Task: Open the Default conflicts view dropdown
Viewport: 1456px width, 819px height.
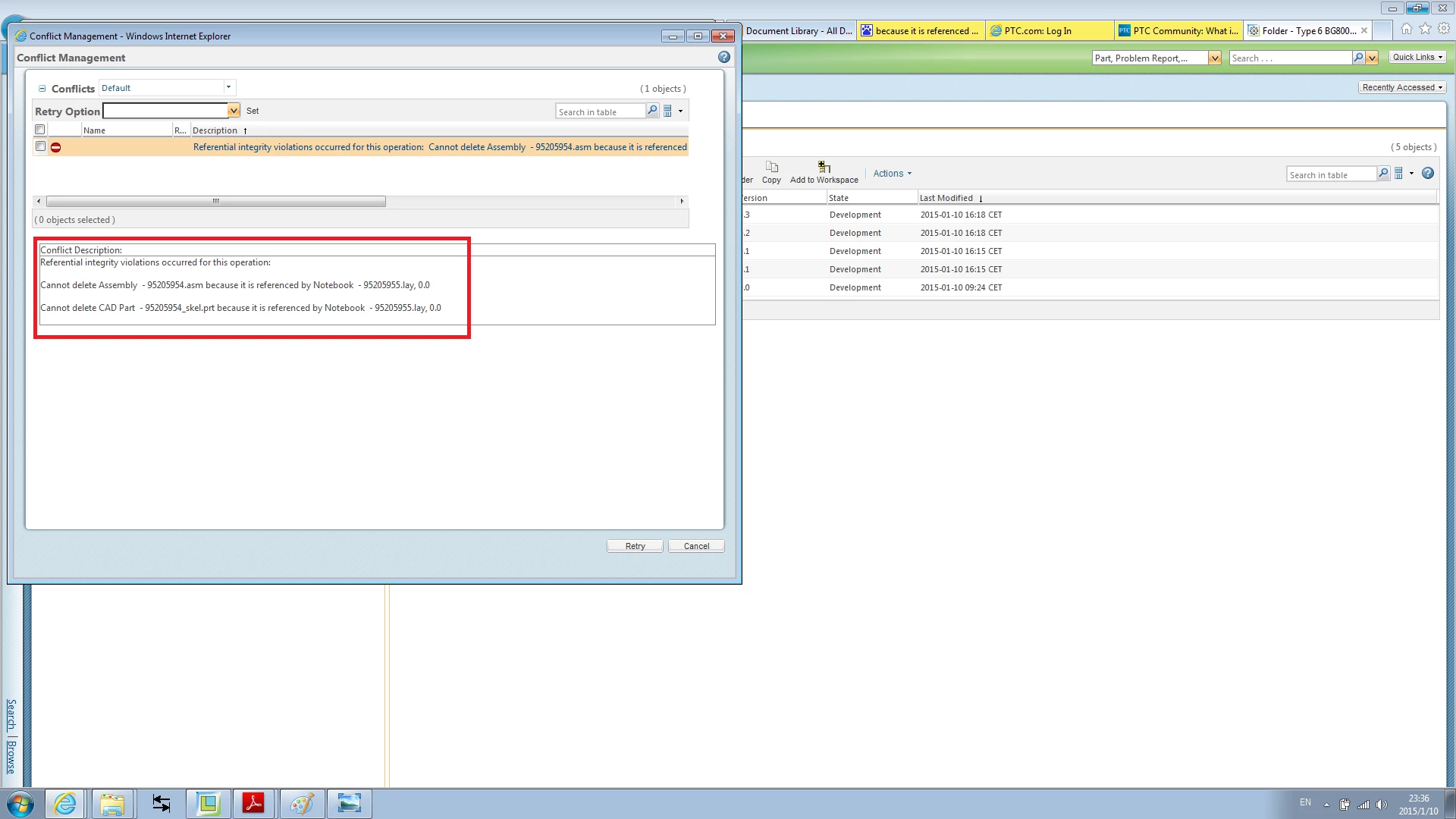Action: [x=228, y=87]
